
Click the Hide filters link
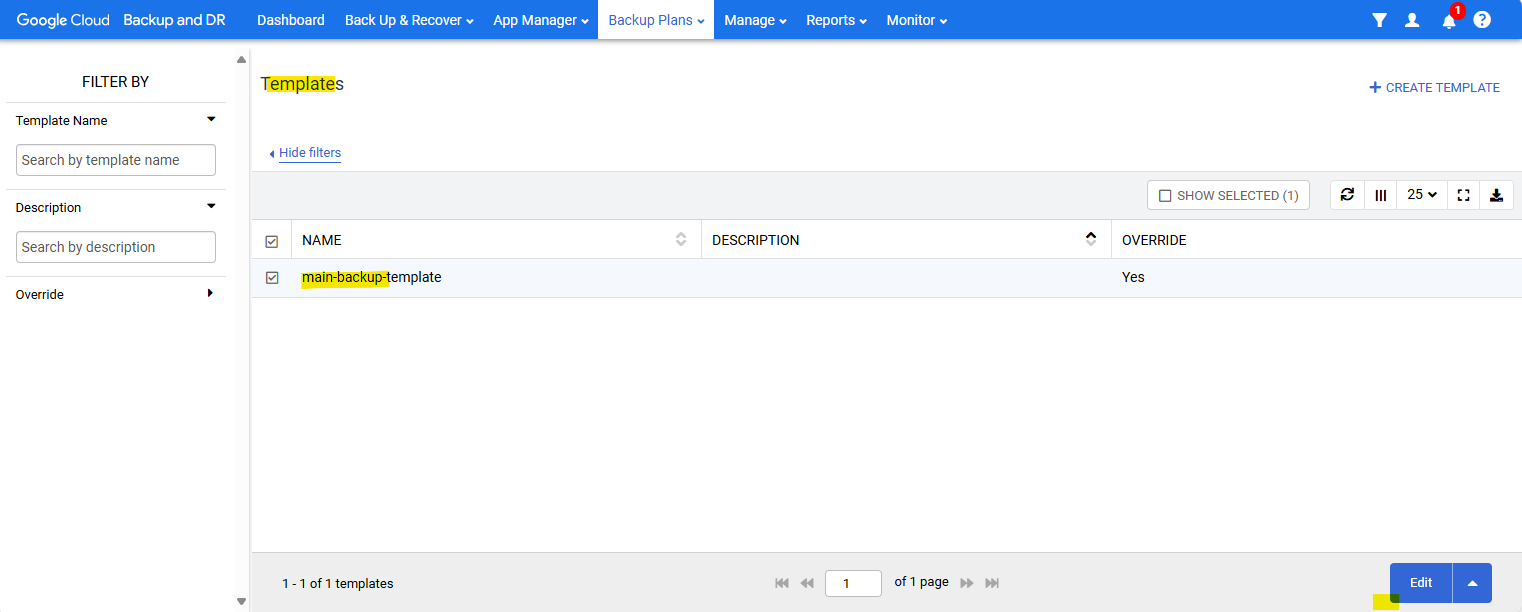pyautogui.click(x=309, y=153)
